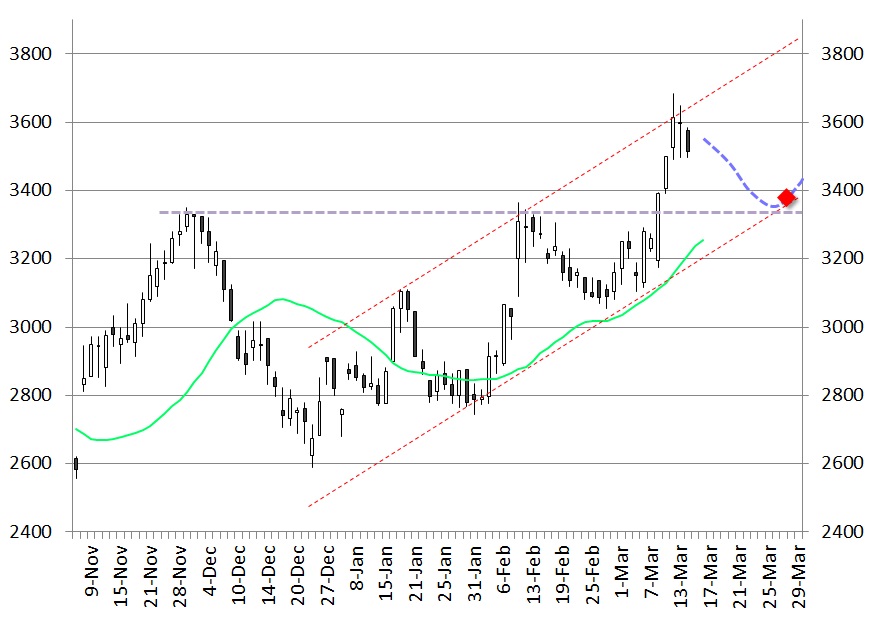Click the 3800 label on right axis
882x625 pixels.
click(842, 54)
